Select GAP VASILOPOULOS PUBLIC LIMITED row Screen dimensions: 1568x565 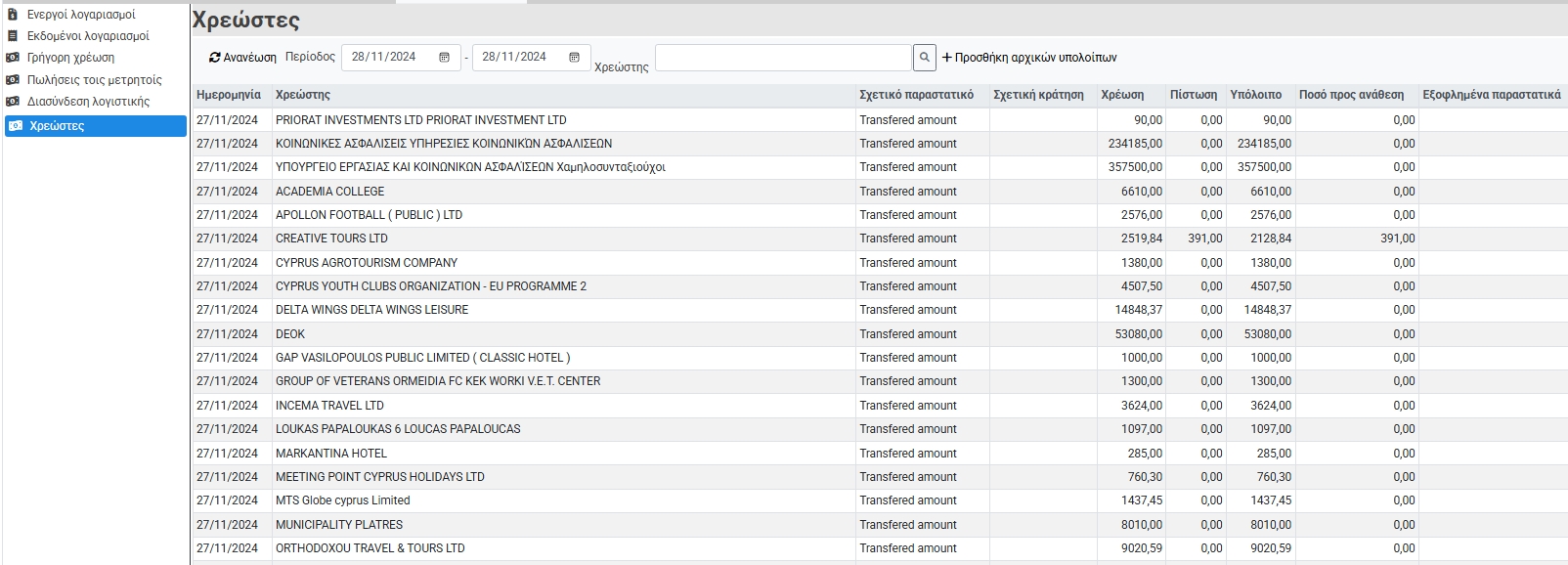(880, 358)
